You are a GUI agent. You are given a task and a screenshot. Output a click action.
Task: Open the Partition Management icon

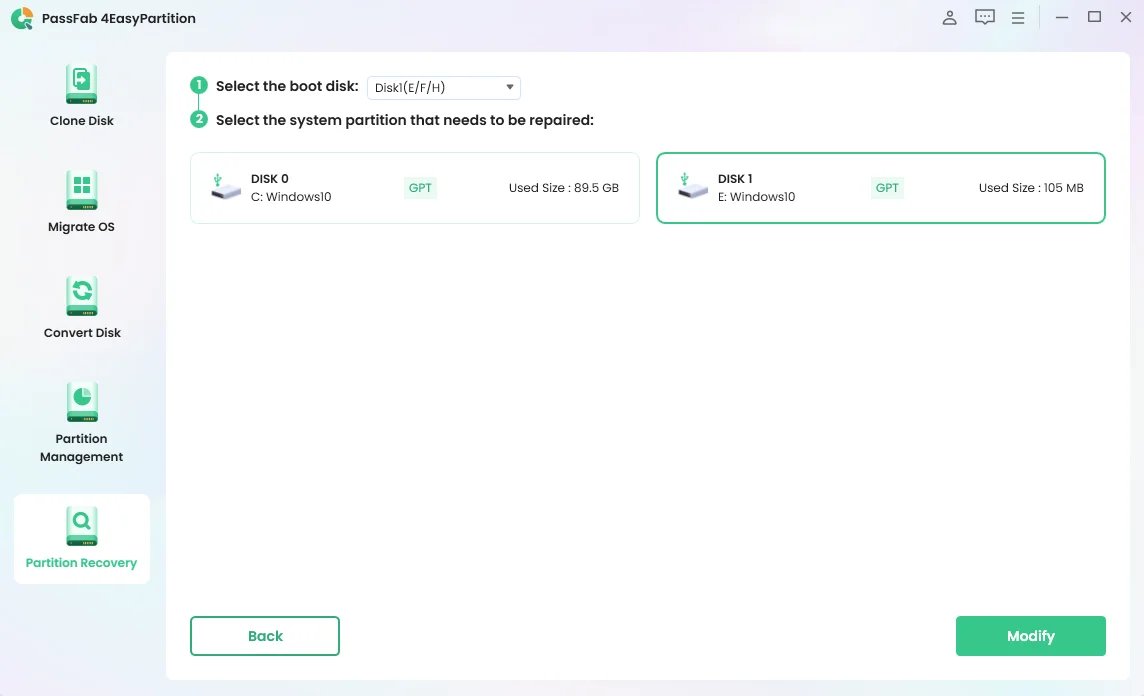coord(82,403)
